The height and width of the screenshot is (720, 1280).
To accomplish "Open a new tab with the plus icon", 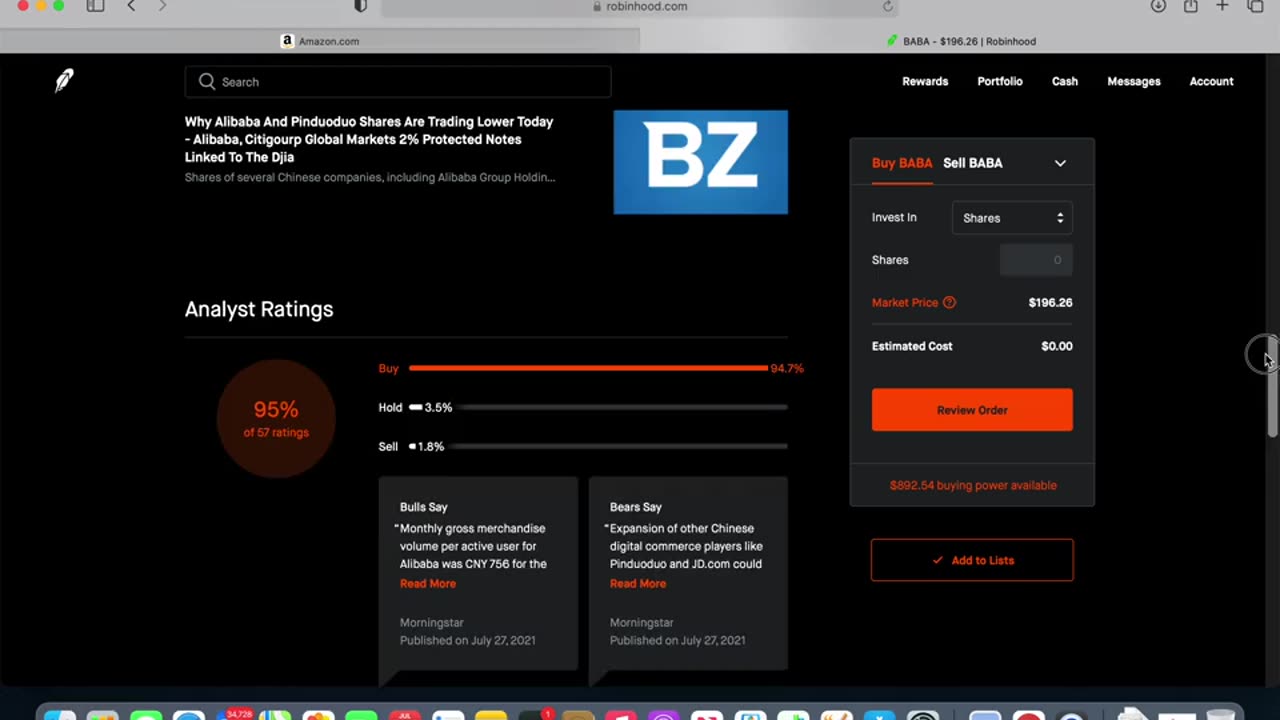I will click(x=1222, y=6).
